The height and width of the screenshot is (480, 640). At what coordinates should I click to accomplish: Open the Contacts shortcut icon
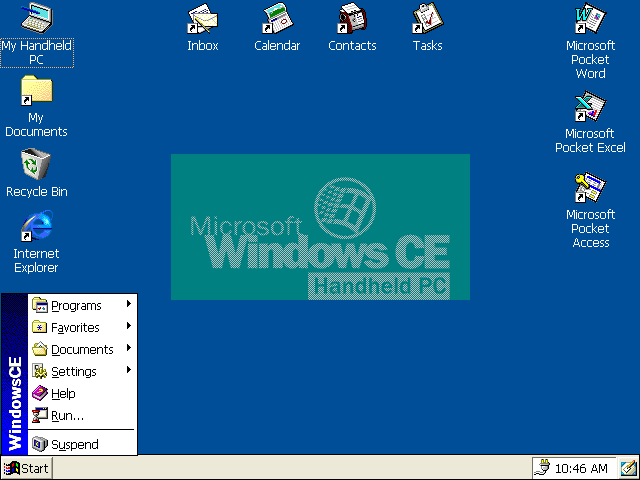coord(352,19)
